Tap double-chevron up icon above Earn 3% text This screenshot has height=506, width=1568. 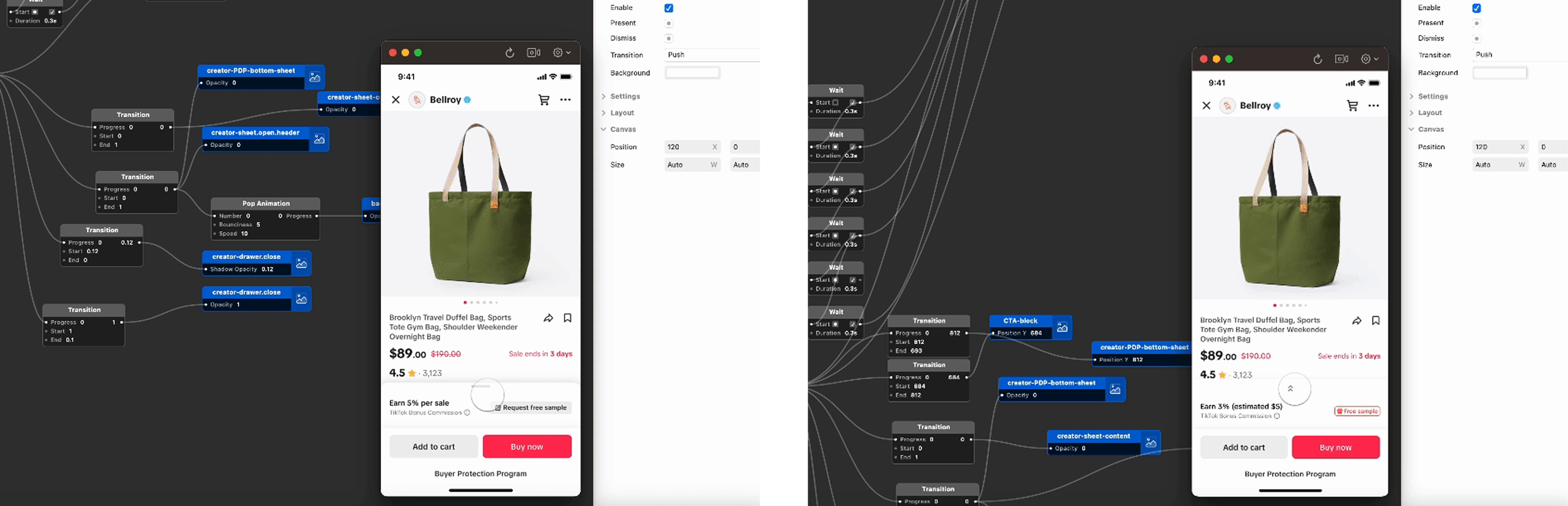(x=1290, y=388)
